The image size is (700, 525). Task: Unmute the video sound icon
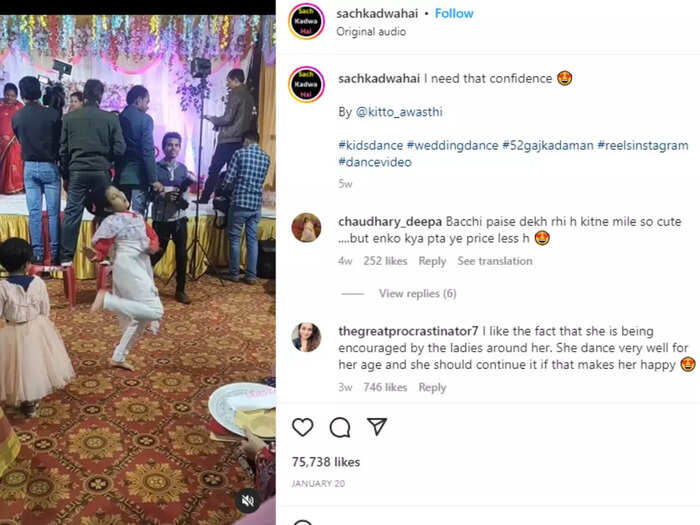click(x=248, y=501)
